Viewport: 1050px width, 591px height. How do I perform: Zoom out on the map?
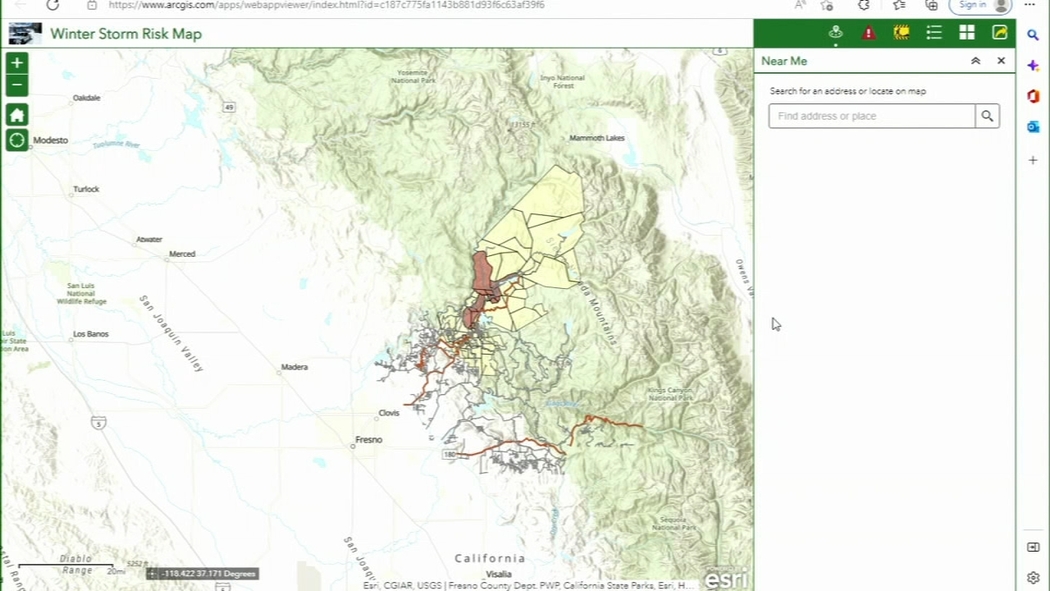click(17, 85)
